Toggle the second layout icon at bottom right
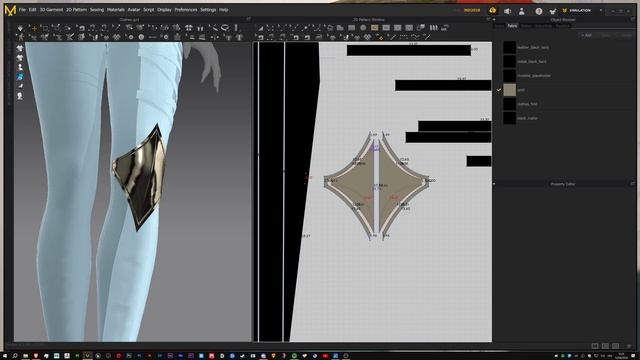640x360 pixels. [x=605, y=346]
